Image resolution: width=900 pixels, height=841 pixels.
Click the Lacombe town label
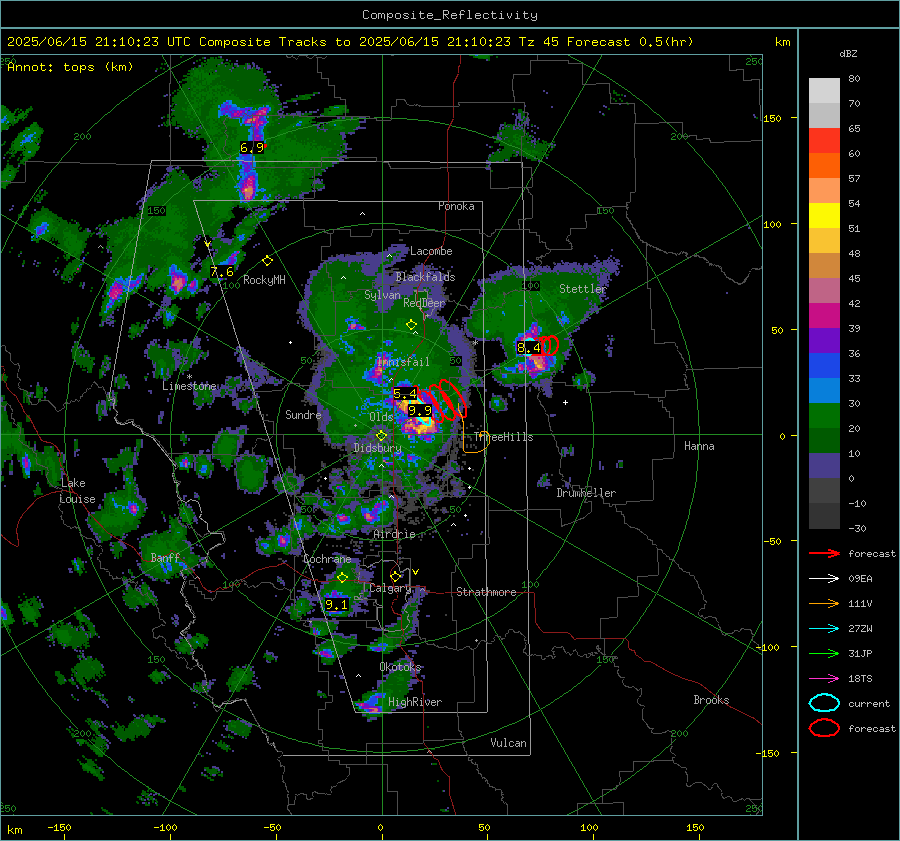pos(431,251)
